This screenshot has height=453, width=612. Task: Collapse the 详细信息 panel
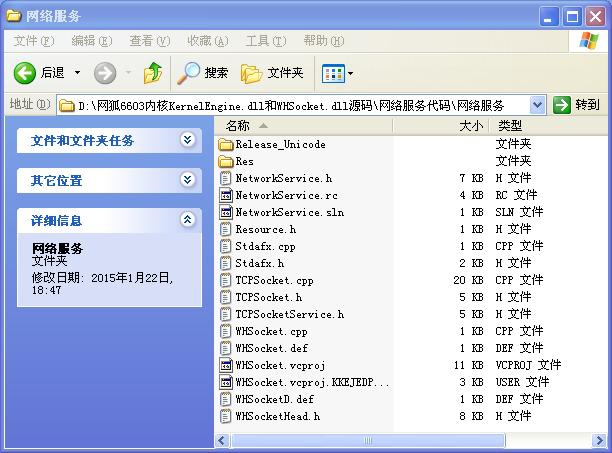click(188, 220)
